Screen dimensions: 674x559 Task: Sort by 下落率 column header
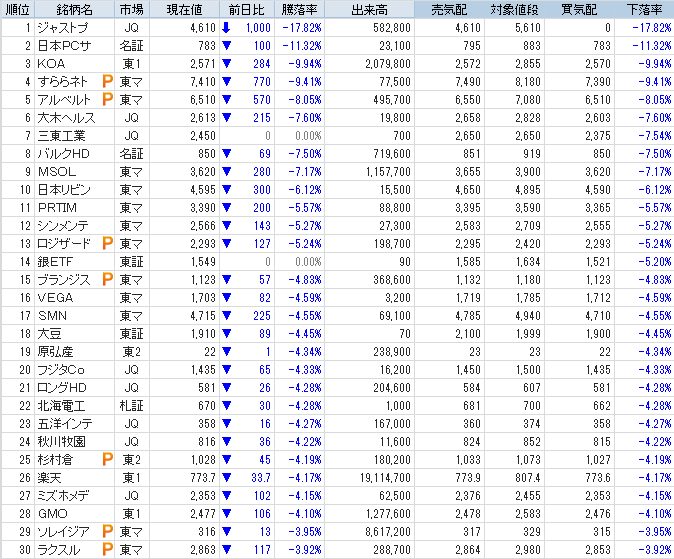click(x=644, y=9)
